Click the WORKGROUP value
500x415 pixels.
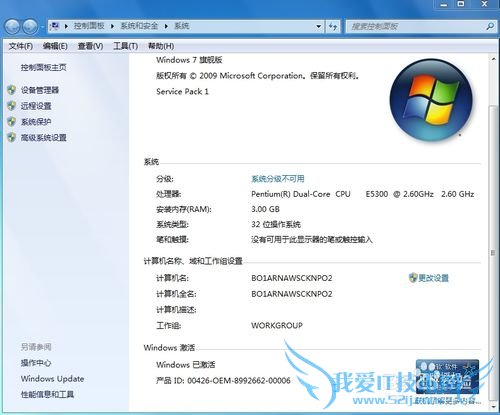[277, 325]
